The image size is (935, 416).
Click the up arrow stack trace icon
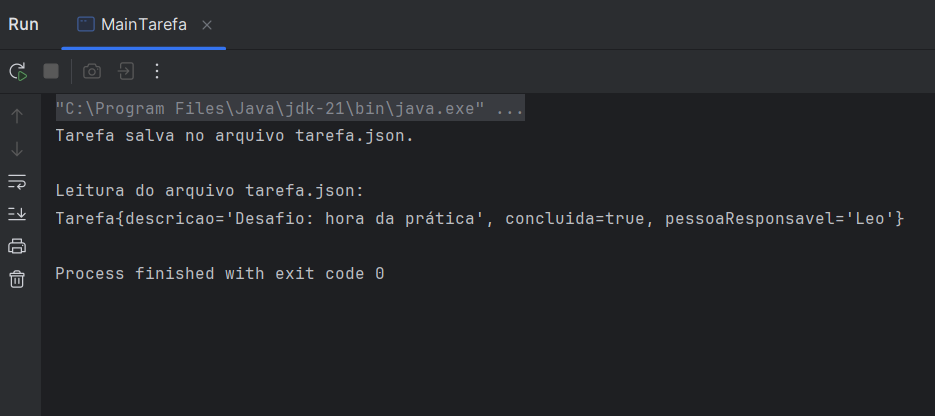pos(17,116)
